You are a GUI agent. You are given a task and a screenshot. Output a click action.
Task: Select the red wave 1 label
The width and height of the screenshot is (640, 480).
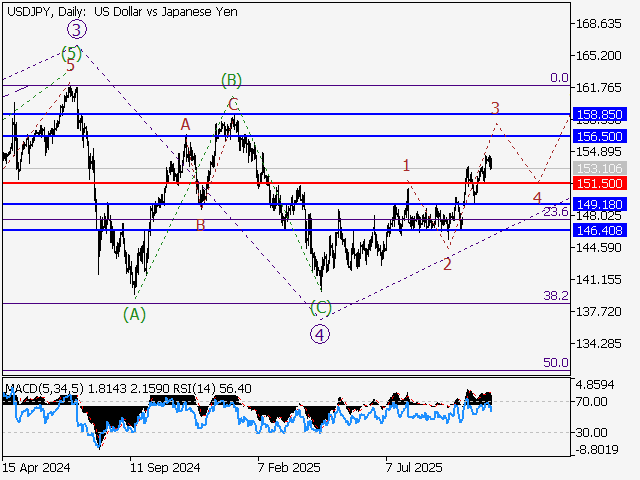coord(406,164)
